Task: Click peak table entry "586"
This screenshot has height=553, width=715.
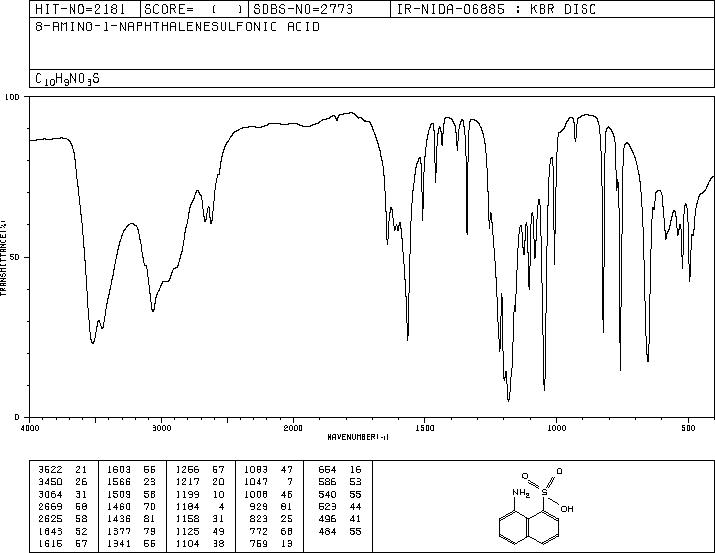Action: click(327, 482)
